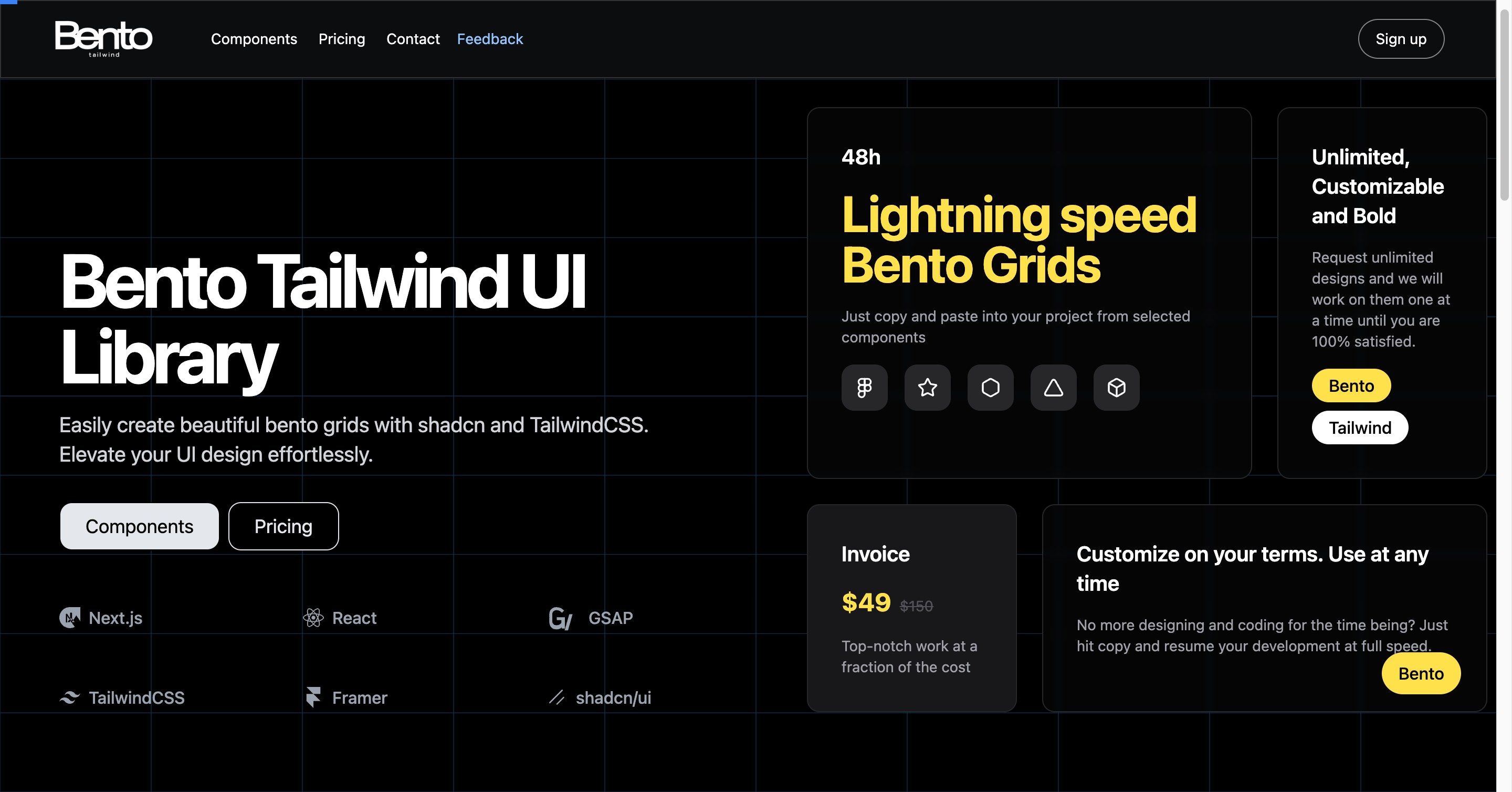Click the yellow Bento tag above Tailwind
Image resolution: width=1512 pixels, height=792 pixels.
tap(1351, 385)
